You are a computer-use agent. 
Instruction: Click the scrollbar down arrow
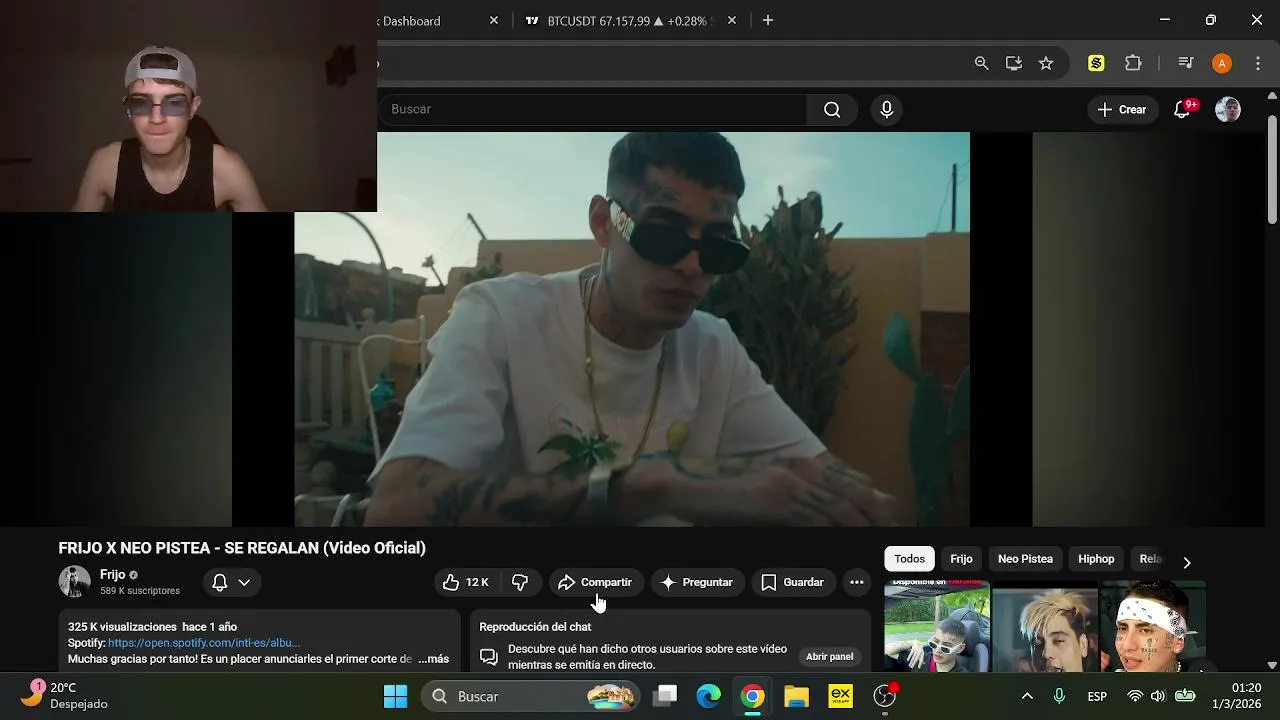tap(1272, 665)
